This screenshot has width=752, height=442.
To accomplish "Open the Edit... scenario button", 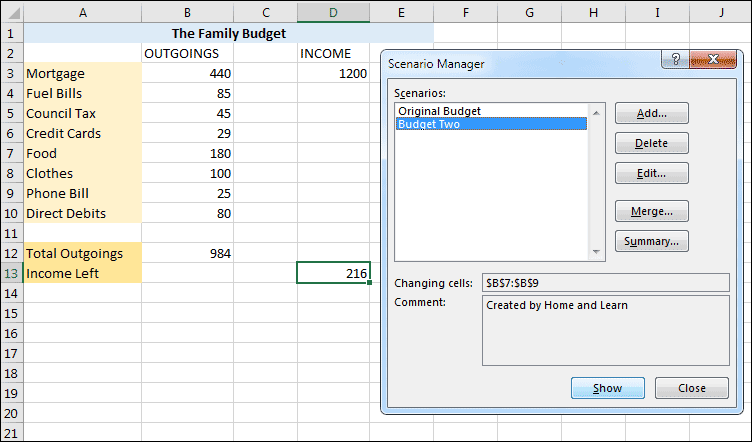I will pyautogui.click(x=651, y=173).
